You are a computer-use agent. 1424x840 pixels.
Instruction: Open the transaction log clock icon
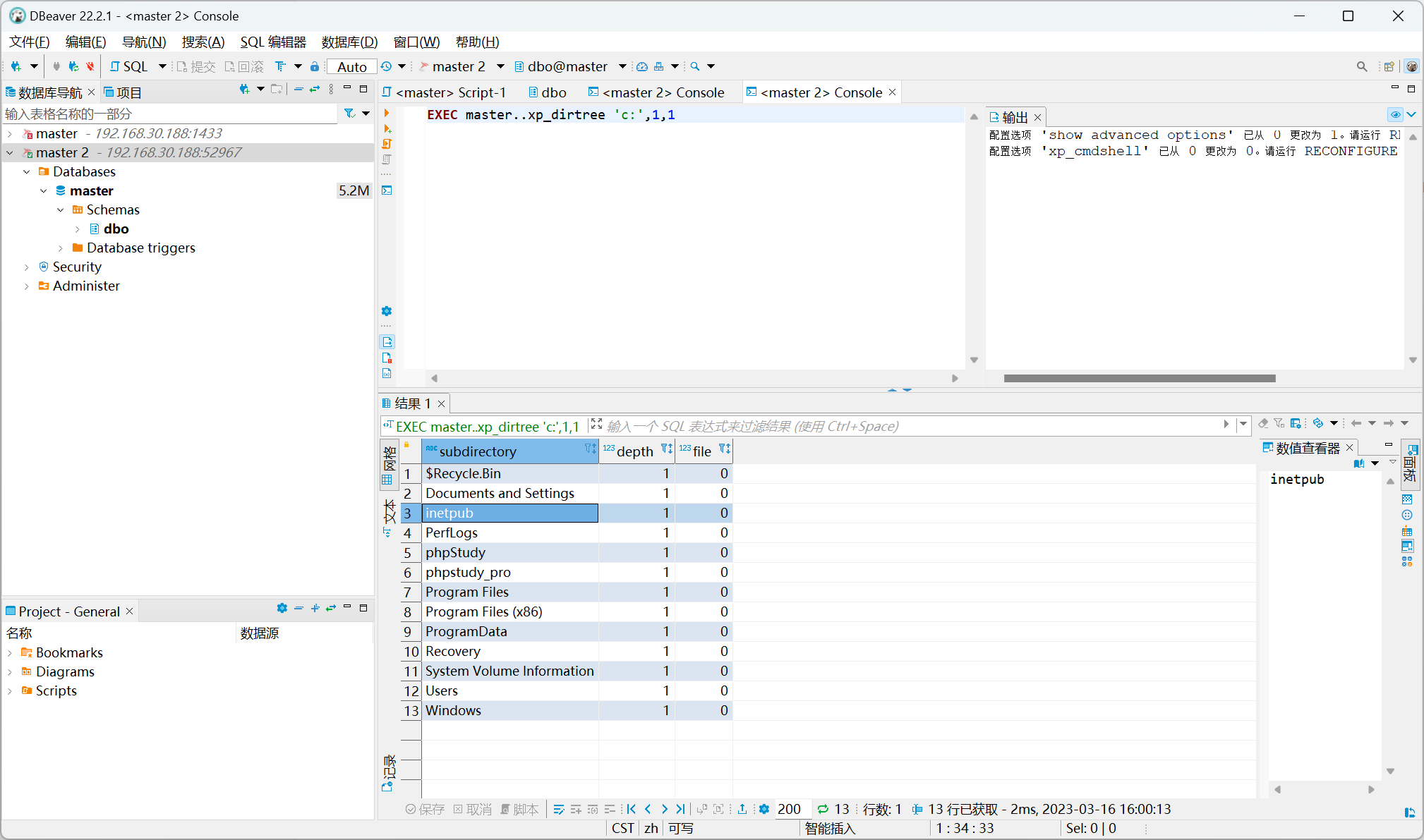(x=386, y=66)
